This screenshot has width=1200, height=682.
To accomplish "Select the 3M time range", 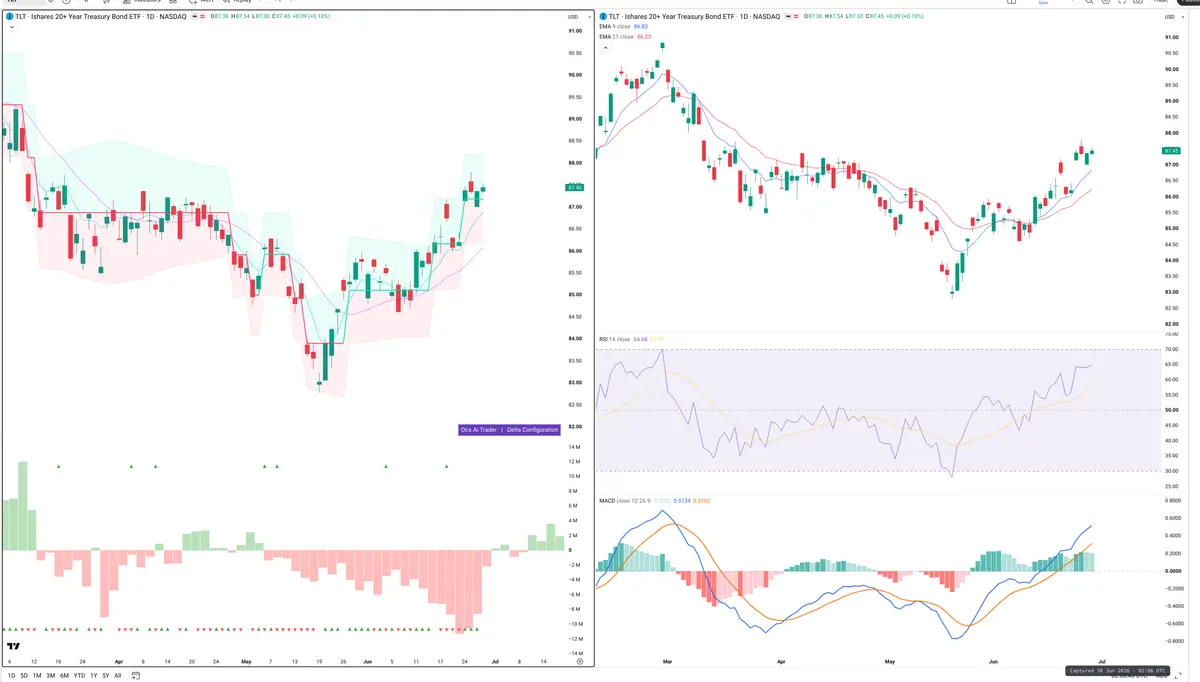I will [x=51, y=676].
